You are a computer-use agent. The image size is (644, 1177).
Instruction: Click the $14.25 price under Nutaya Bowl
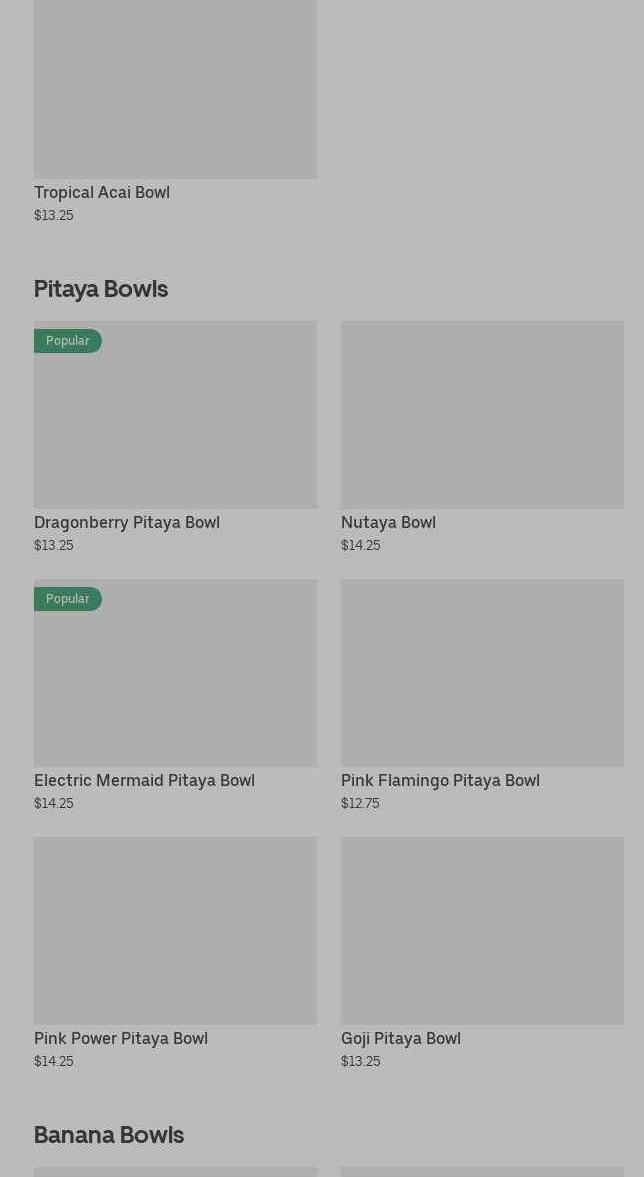click(361, 545)
